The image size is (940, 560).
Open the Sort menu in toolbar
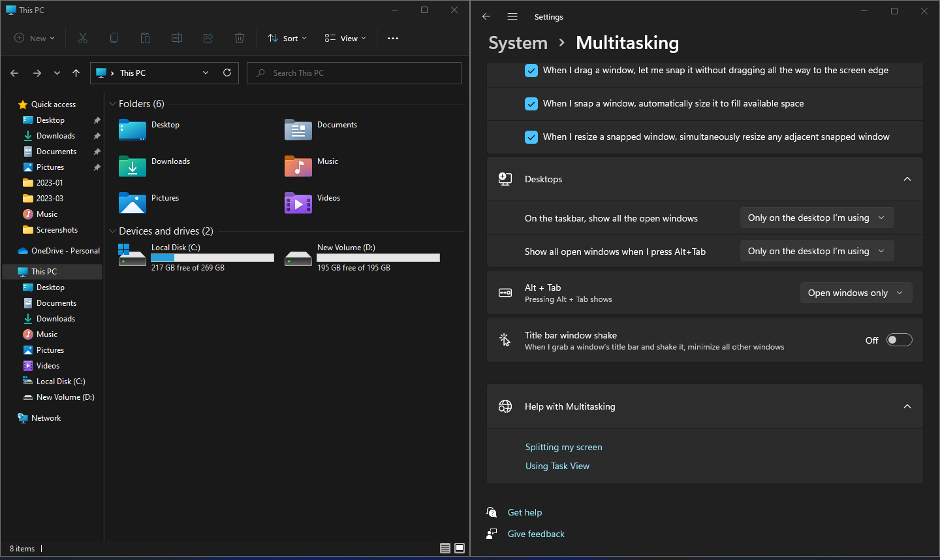click(287, 38)
